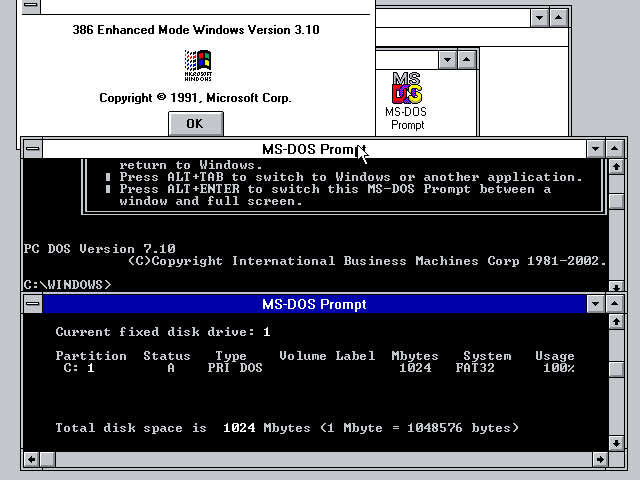Click the 'Status' column header
Image resolution: width=640 pixels, height=480 pixels.
[x=167, y=356]
